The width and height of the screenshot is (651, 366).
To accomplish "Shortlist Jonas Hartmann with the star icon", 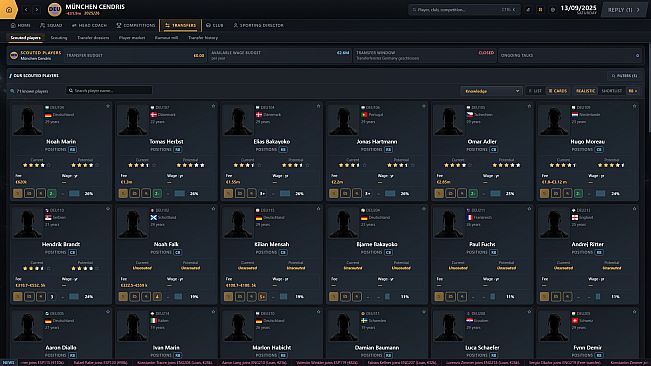I will (424, 106).
